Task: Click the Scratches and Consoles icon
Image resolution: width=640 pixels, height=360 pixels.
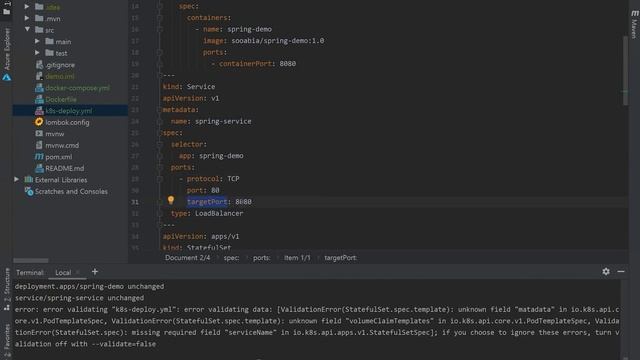Action: [x=29, y=191]
